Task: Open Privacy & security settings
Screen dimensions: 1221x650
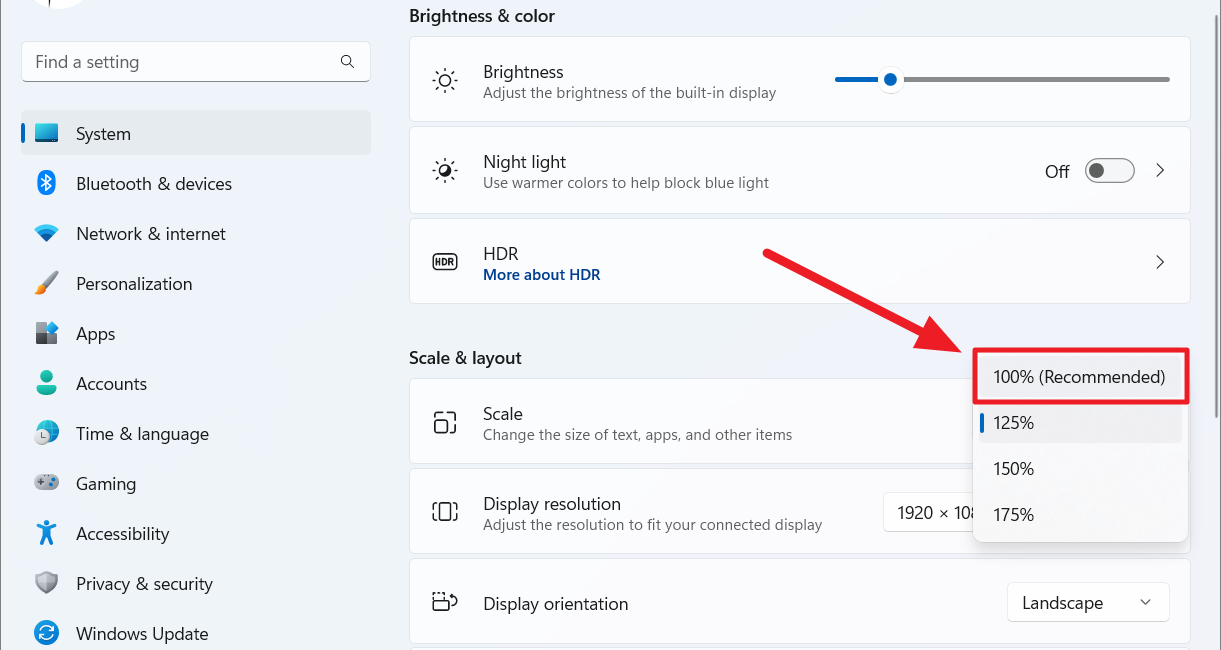Action: (196, 583)
